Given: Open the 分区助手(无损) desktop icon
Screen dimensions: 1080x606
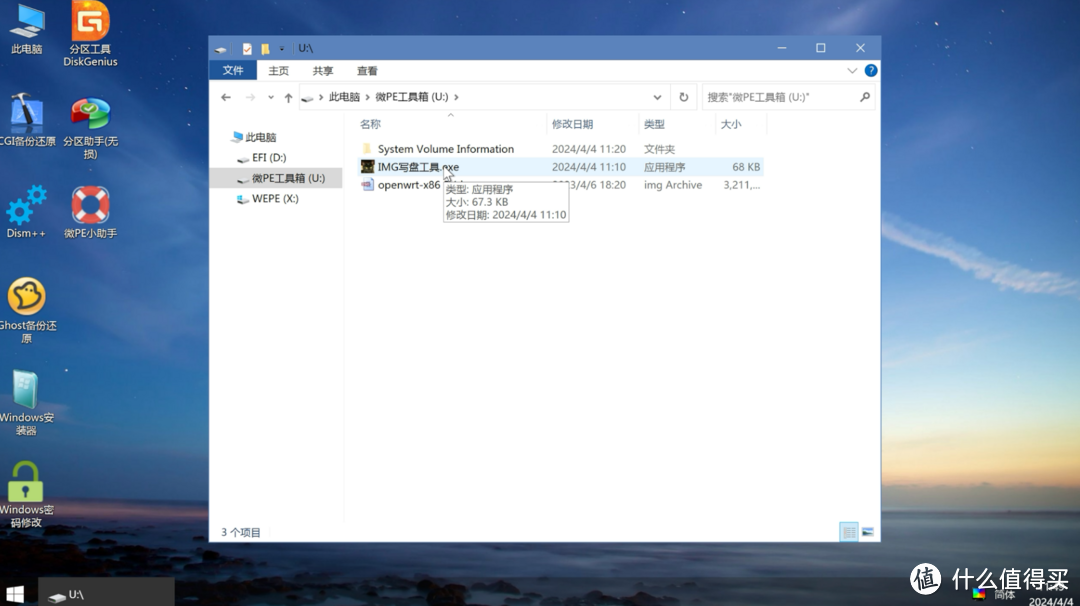Looking at the screenshot, I should click(90, 128).
